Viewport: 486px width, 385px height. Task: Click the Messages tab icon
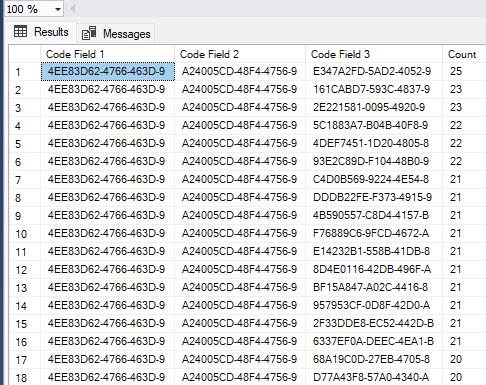pos(89,33)
